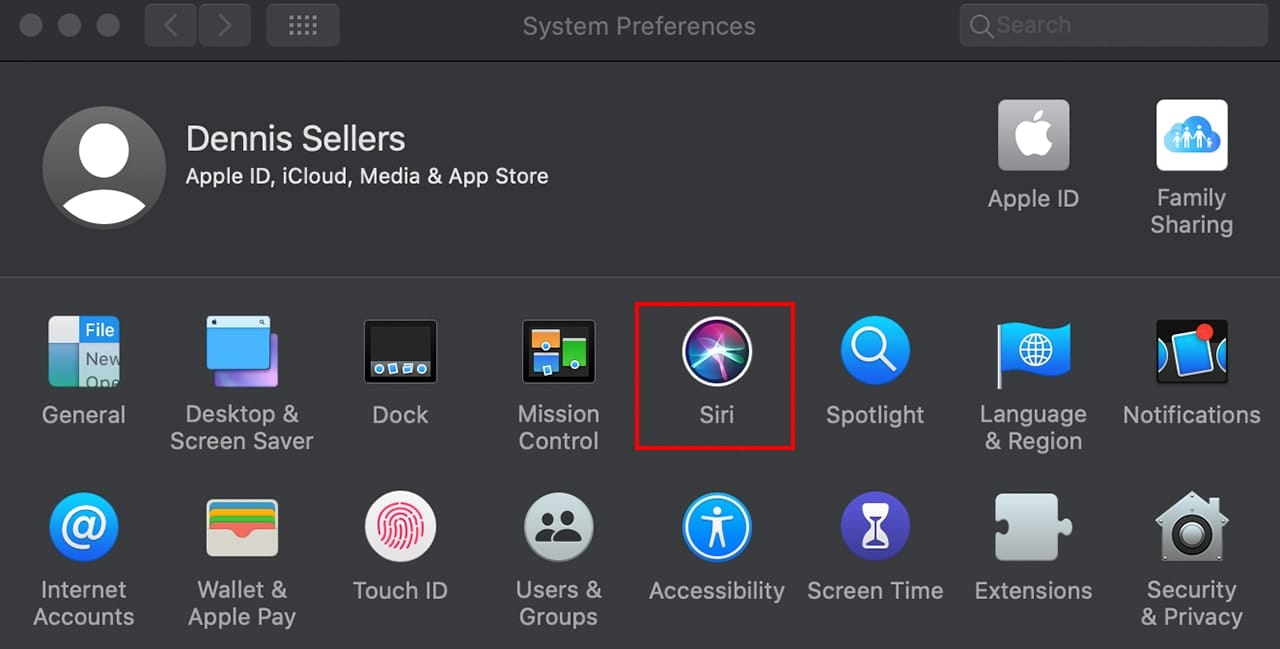Open Wallet & Apple Pay settings
1280x649 pixels.
(242, 528)
